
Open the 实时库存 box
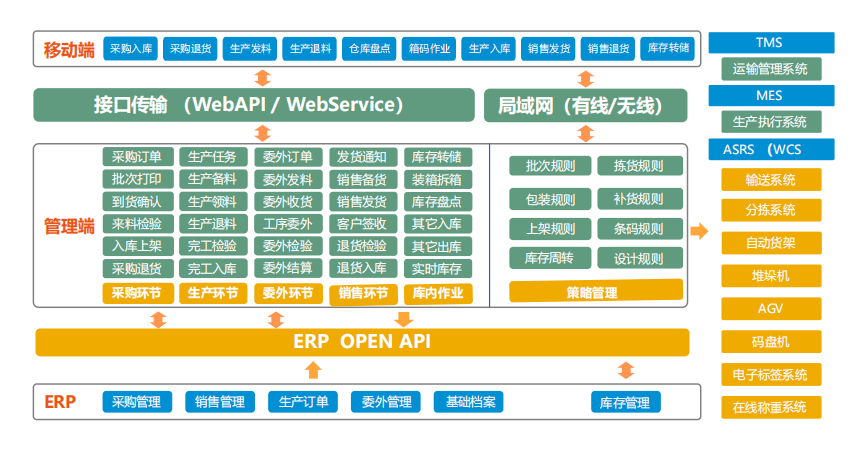(437, 268)
